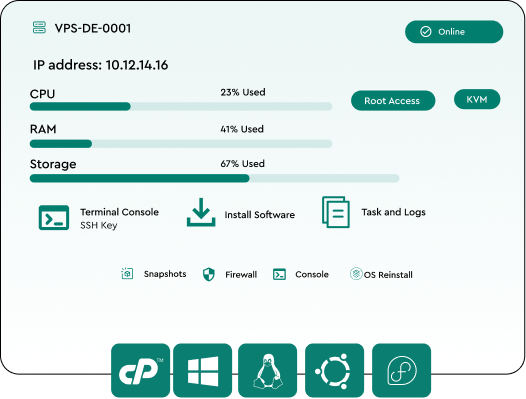526x399 pixels.
Task: Open Install Software link
Action: [x=260, y=215]
